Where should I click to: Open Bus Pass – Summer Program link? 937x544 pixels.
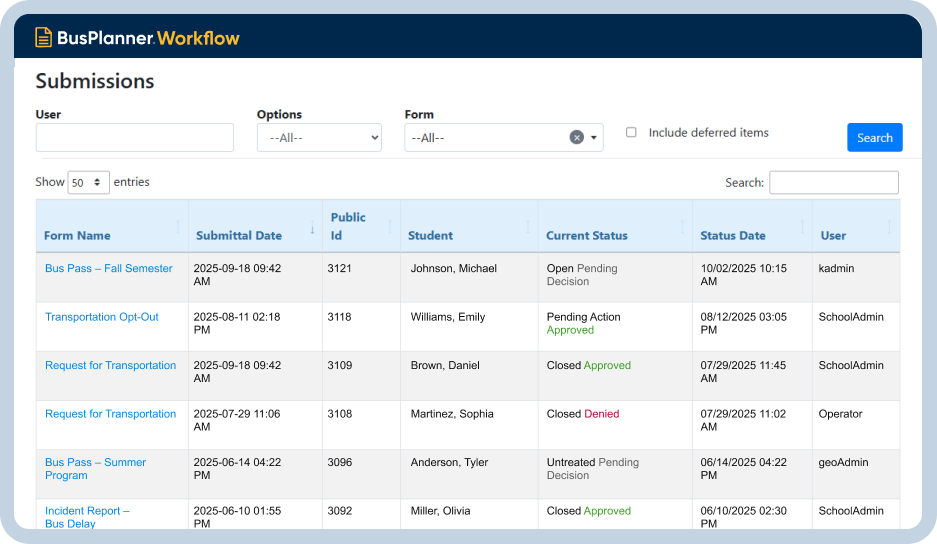(x=95, y=468)
